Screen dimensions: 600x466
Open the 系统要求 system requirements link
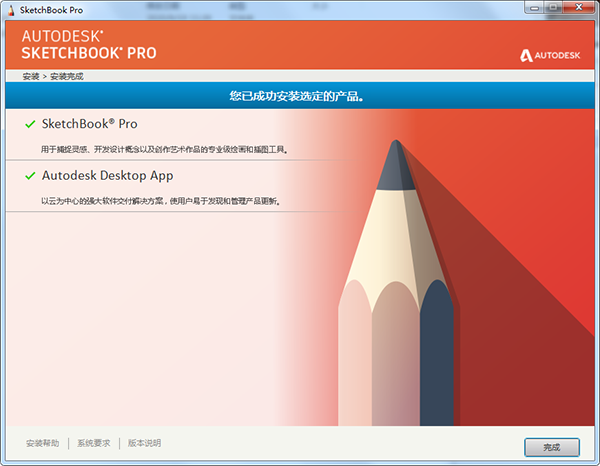click(94, 443)
